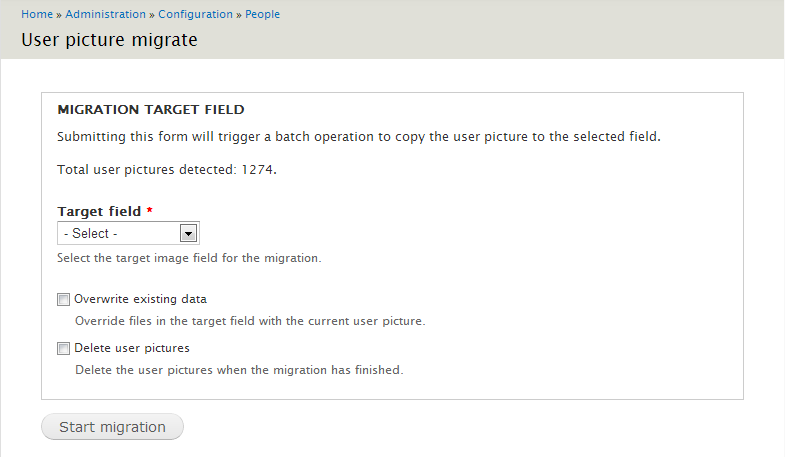Click the '- Select -' text in the combo box

point(91,233)
